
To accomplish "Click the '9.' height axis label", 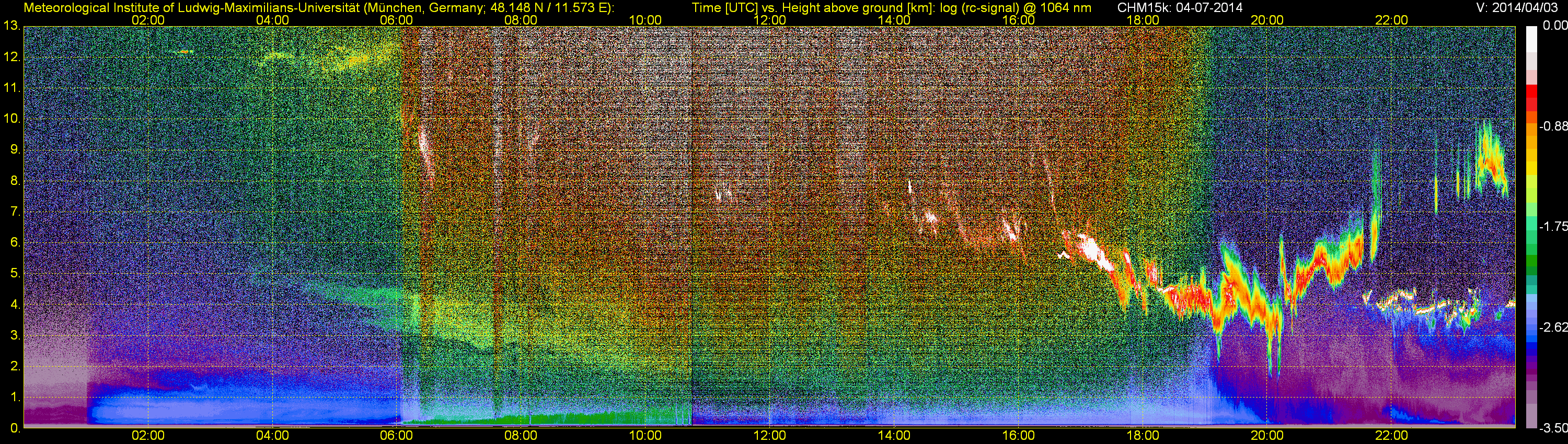I will (x=15, y=150).
